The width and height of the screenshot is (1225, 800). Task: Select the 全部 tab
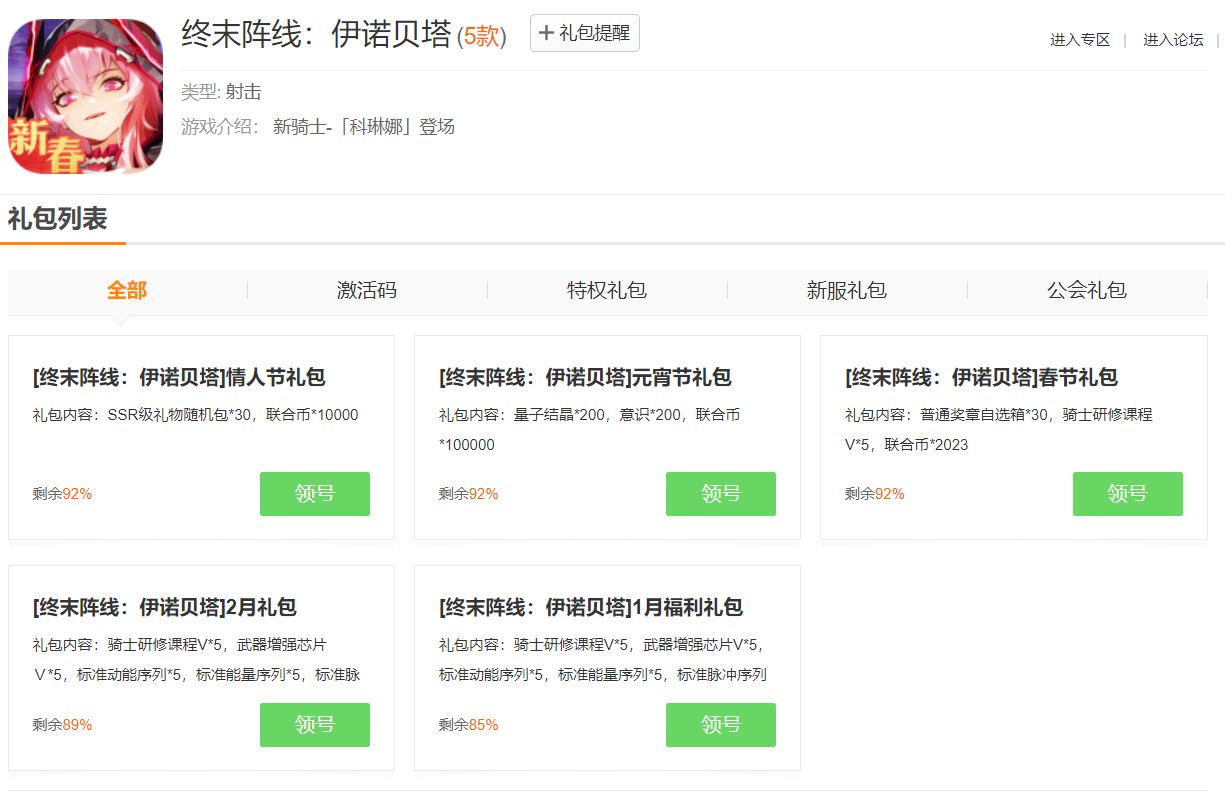(127, 290)
